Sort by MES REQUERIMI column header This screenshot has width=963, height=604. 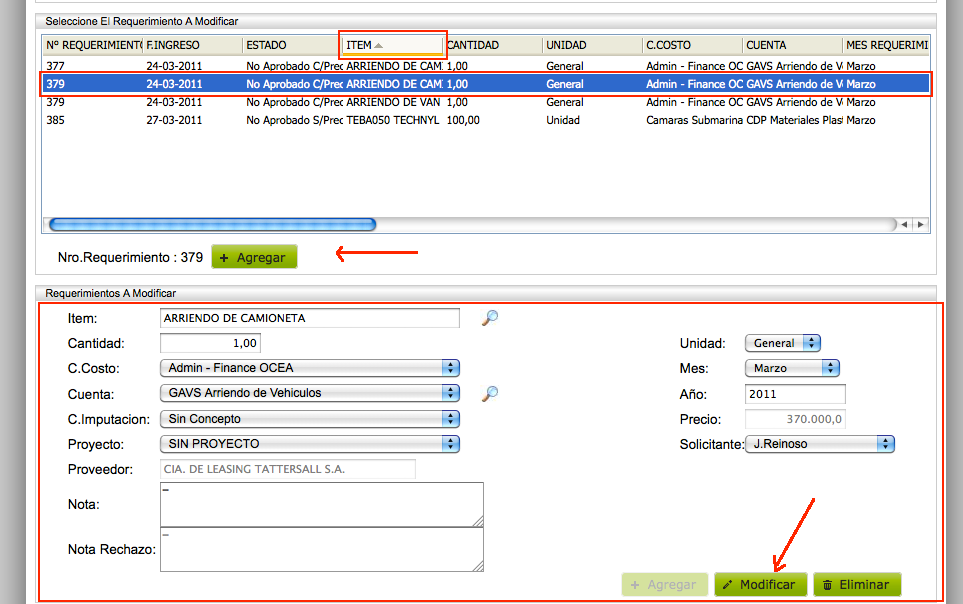[x=886, y=45]
